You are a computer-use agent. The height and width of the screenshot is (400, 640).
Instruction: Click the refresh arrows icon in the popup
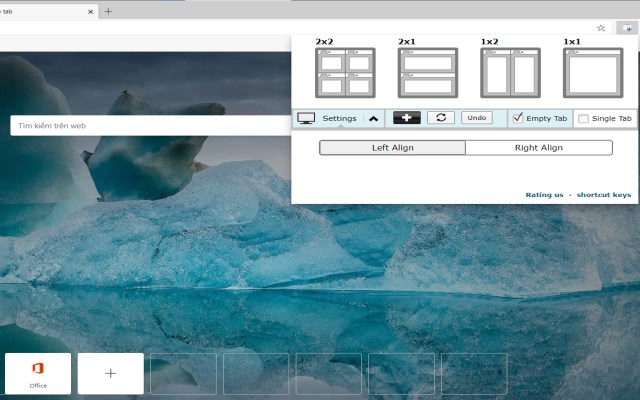[441, 118]
